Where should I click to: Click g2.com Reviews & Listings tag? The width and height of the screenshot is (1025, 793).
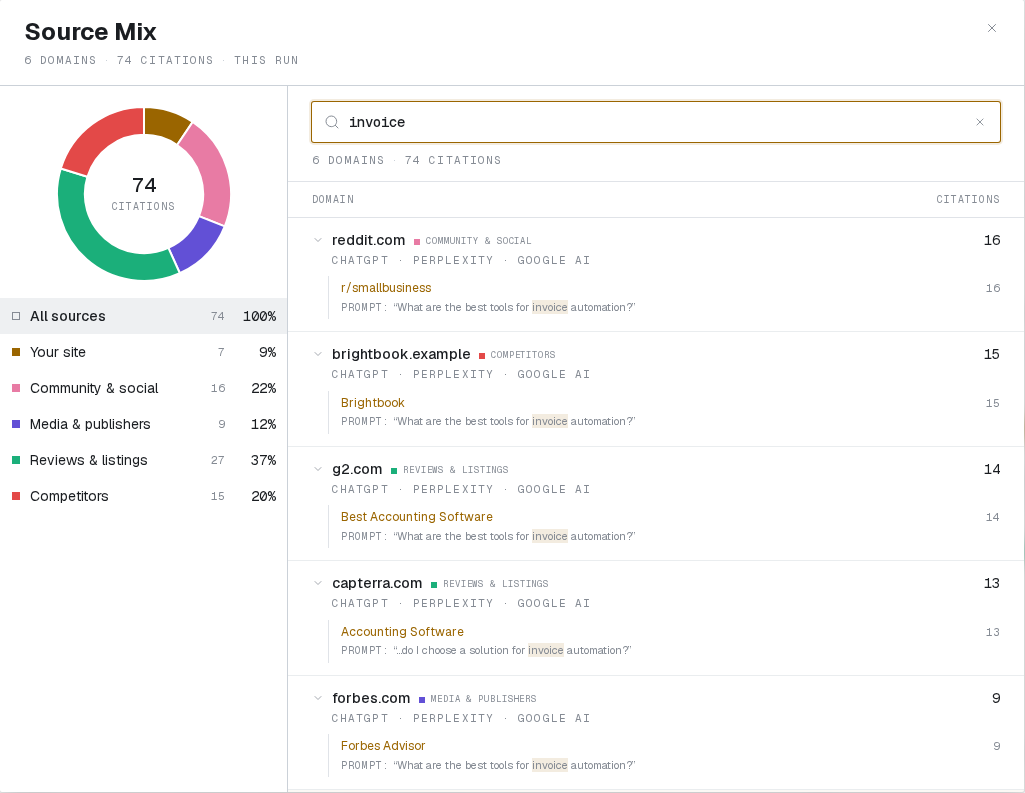[450, 469]
